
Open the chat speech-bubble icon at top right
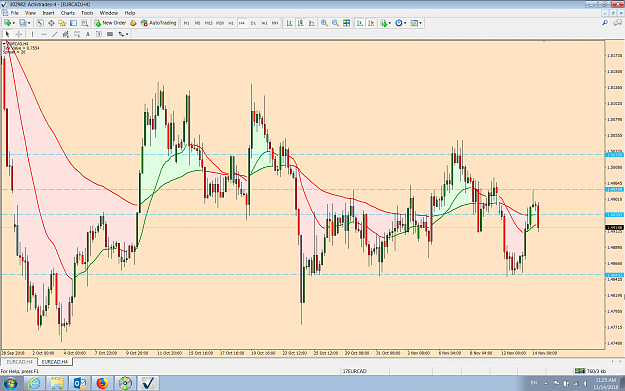617,23
